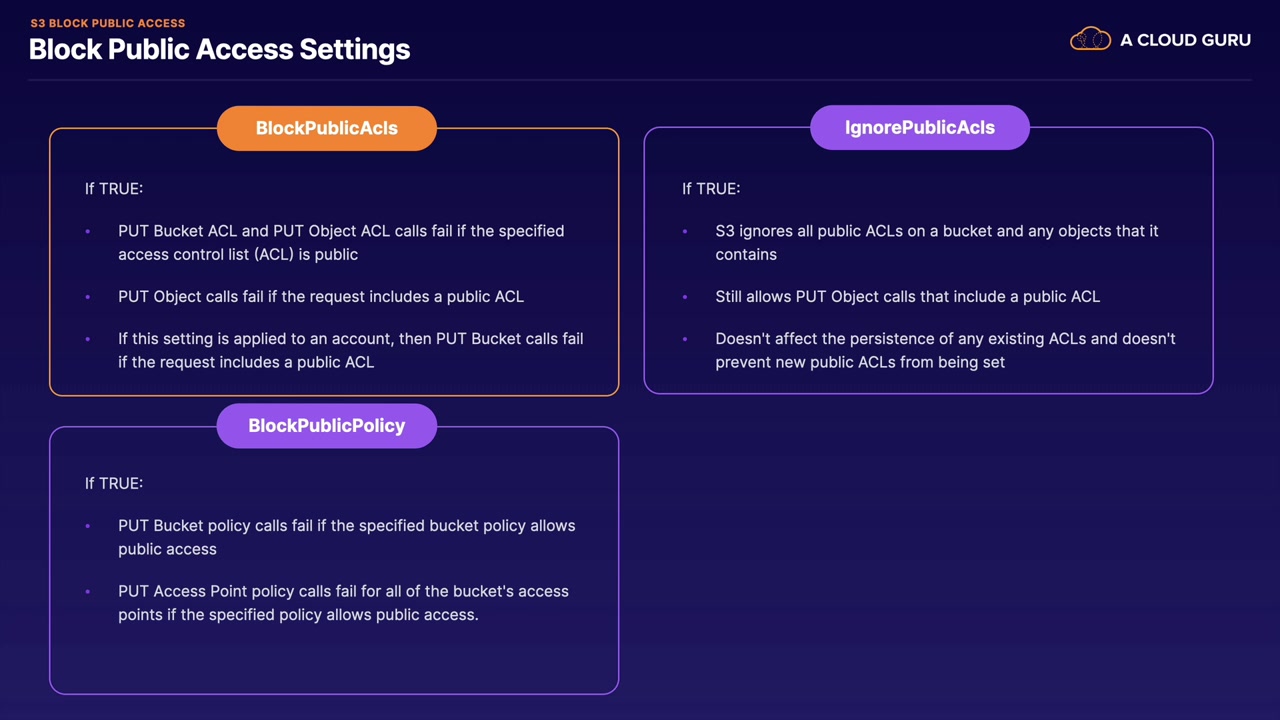Click bullet before 'PUT Bucket policy calls fail'
This screenshot has height=720, width=1280.
pos(88,527)
